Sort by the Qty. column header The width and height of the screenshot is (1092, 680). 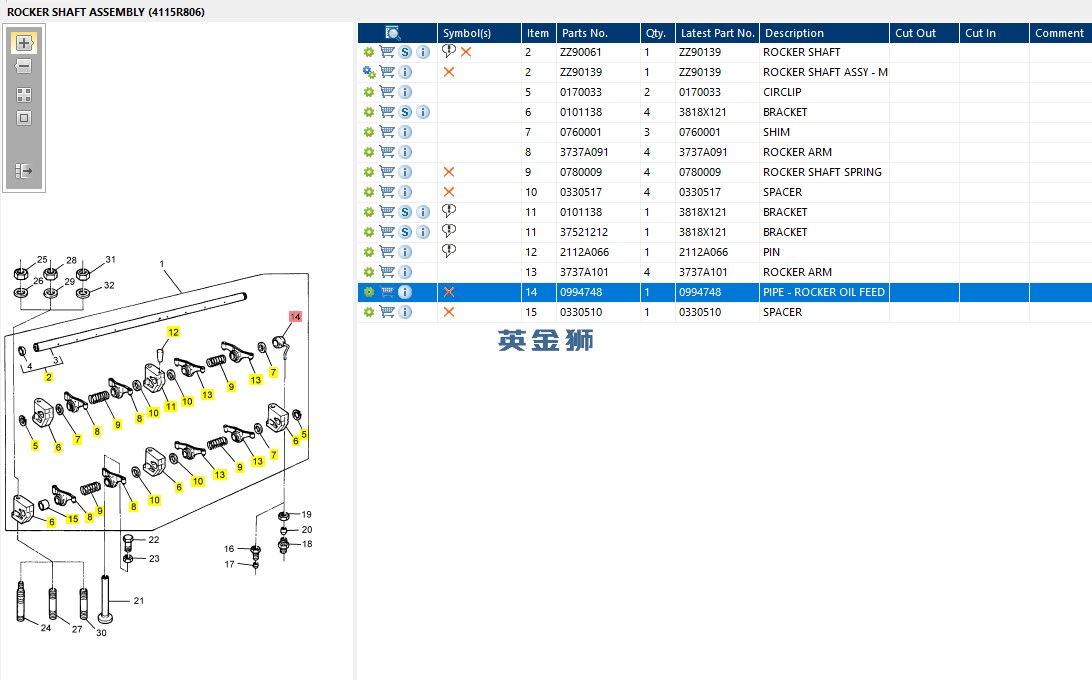click(x=657, y=33)
